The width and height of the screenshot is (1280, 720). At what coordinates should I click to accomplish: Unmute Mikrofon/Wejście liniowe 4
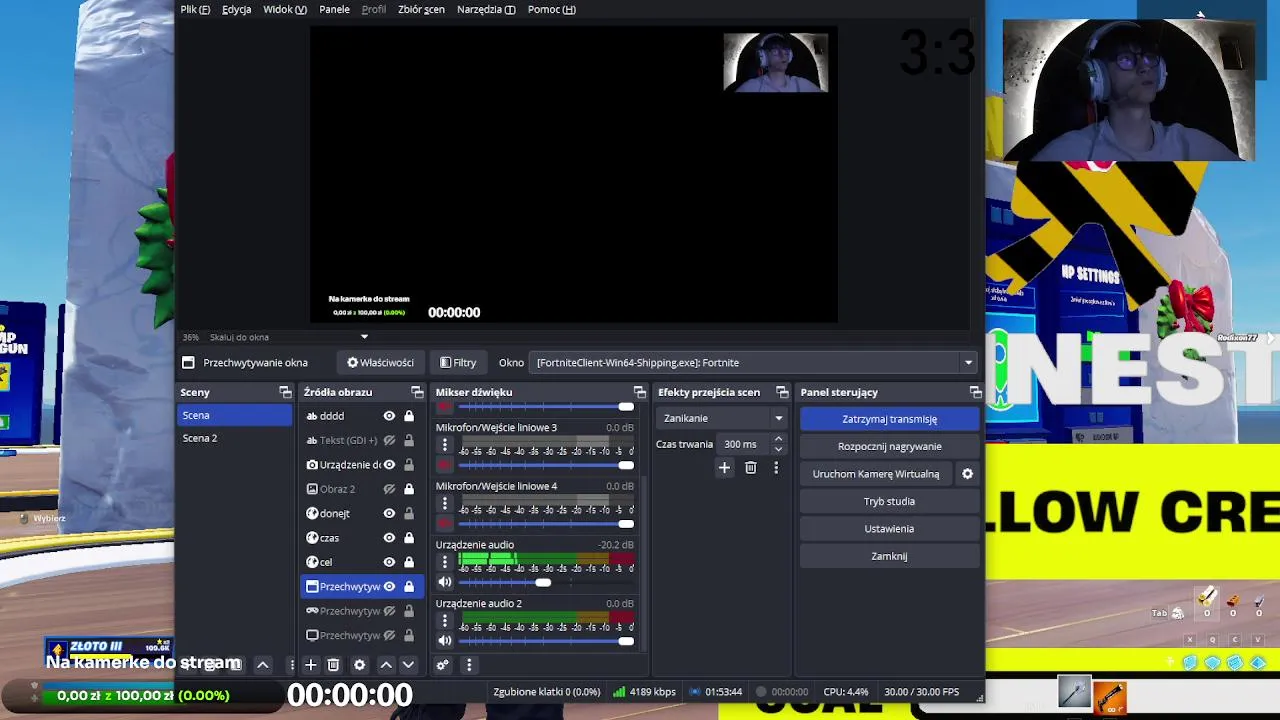445,523
